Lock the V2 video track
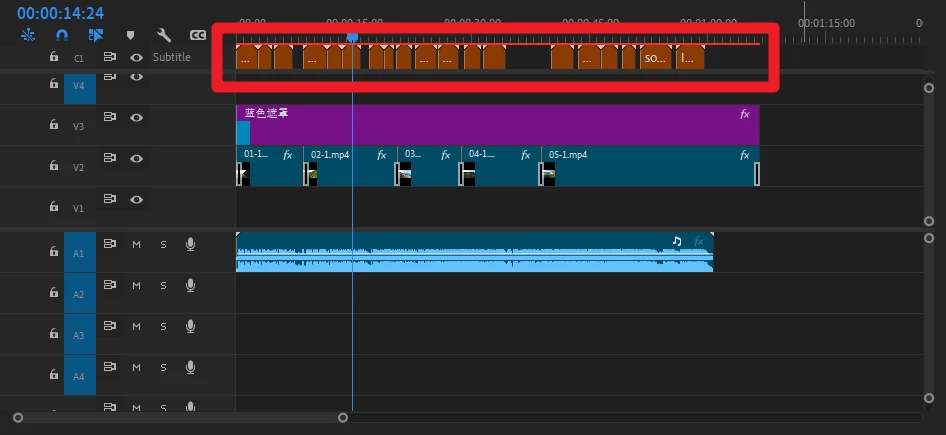The width and height of the screenshot is (946, 435). tap(54, 165)
